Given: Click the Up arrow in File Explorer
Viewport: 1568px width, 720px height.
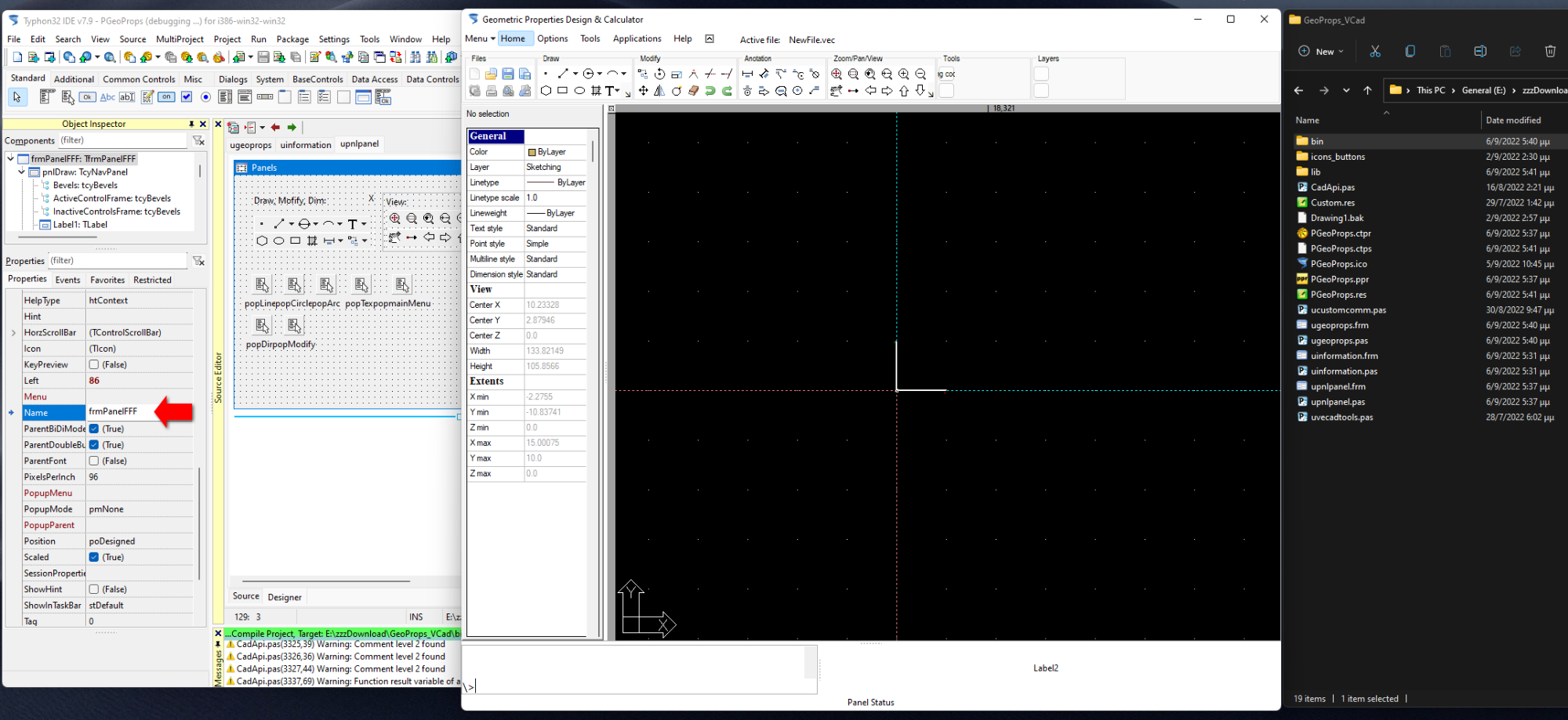Looking at the screenshot, I should coord(1368,90).
